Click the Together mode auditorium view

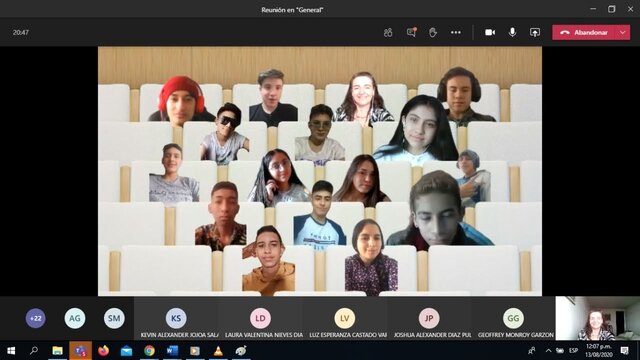[x=320, y=171]
